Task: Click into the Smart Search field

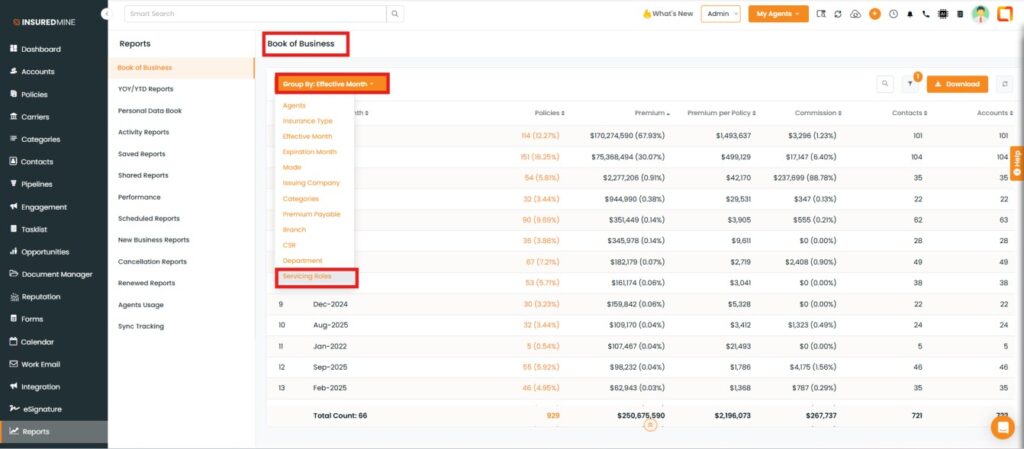Action: 255,14
